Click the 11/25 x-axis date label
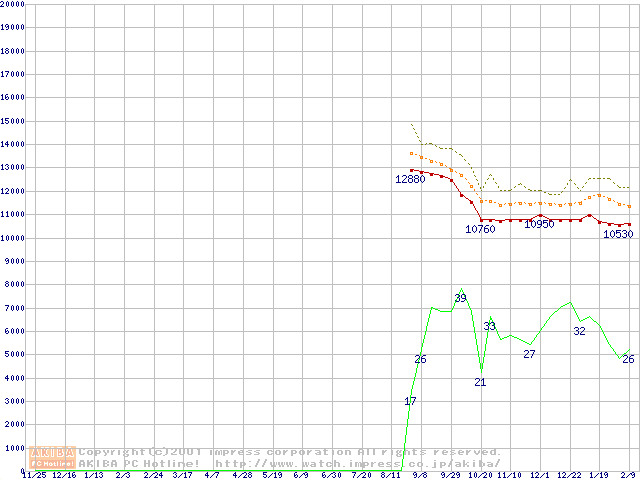 click(34, 476)
